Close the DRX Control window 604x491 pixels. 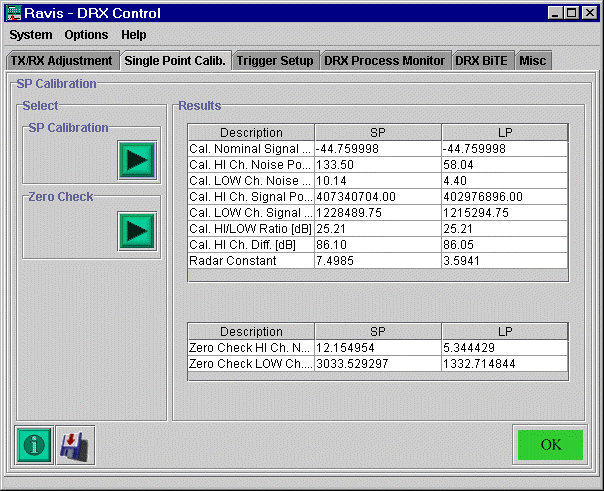tap(590, 13)
